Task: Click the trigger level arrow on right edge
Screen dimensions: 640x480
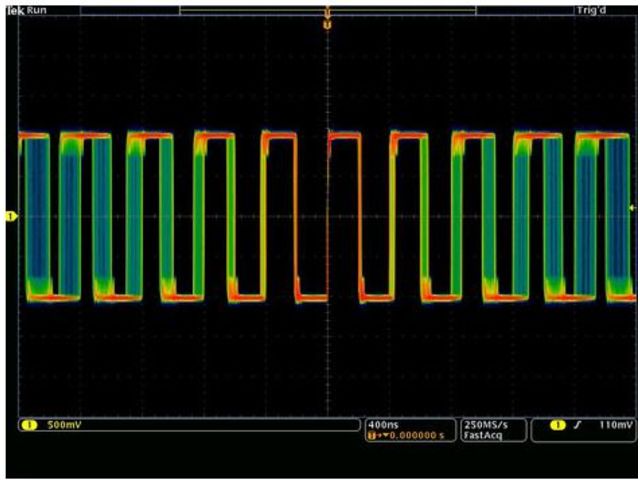Action: coord(630,207)
